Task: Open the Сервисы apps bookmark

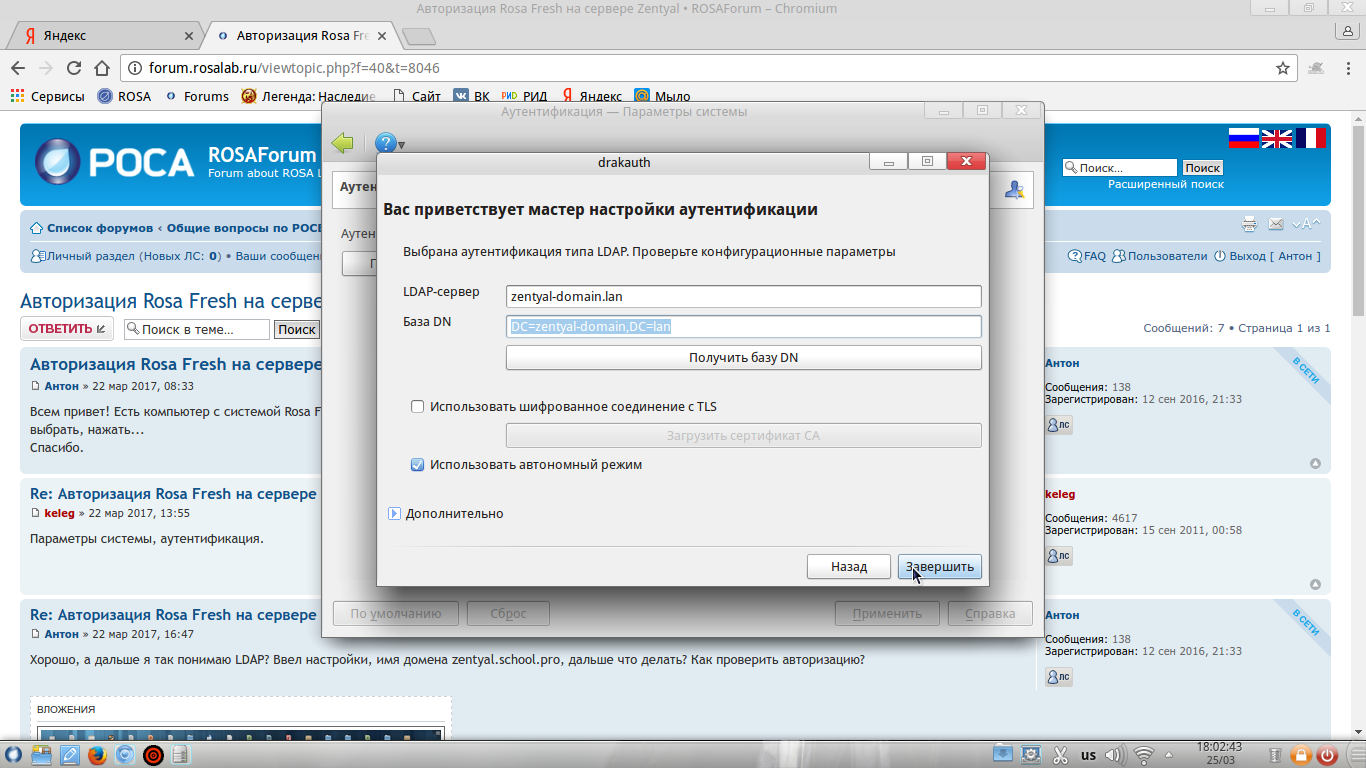Action: point(47,96)
